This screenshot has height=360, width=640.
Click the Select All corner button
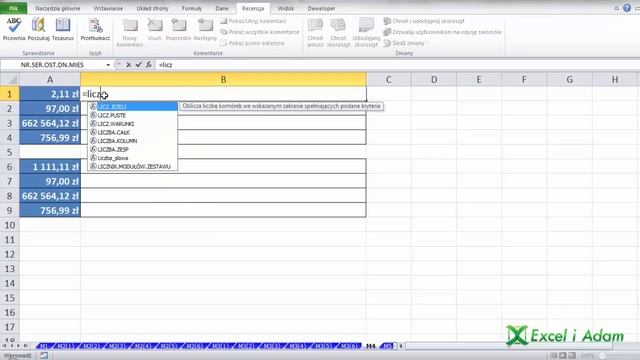tap(9, 80)
